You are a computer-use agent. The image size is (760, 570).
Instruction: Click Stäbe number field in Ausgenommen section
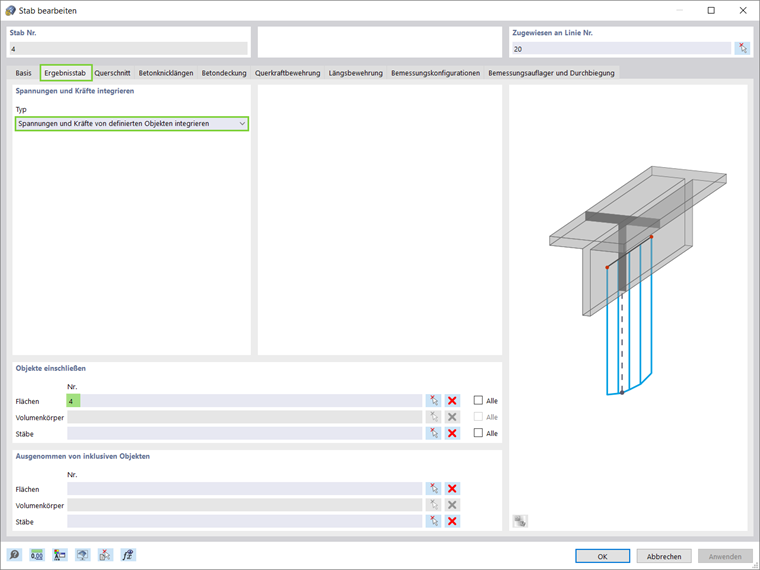click(x=245, y=521)
